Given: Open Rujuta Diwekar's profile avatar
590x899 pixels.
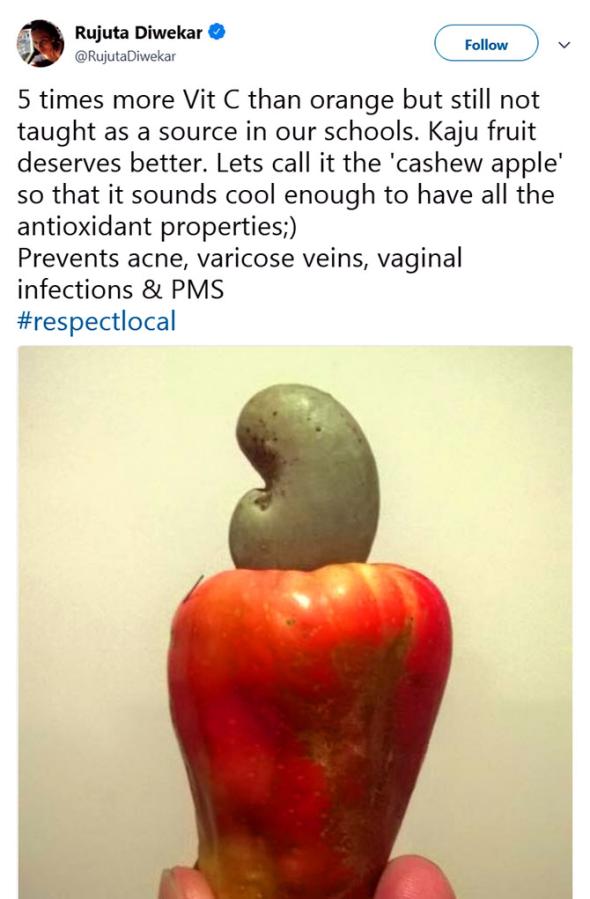Looking at the screenshot, I should 40,44.
